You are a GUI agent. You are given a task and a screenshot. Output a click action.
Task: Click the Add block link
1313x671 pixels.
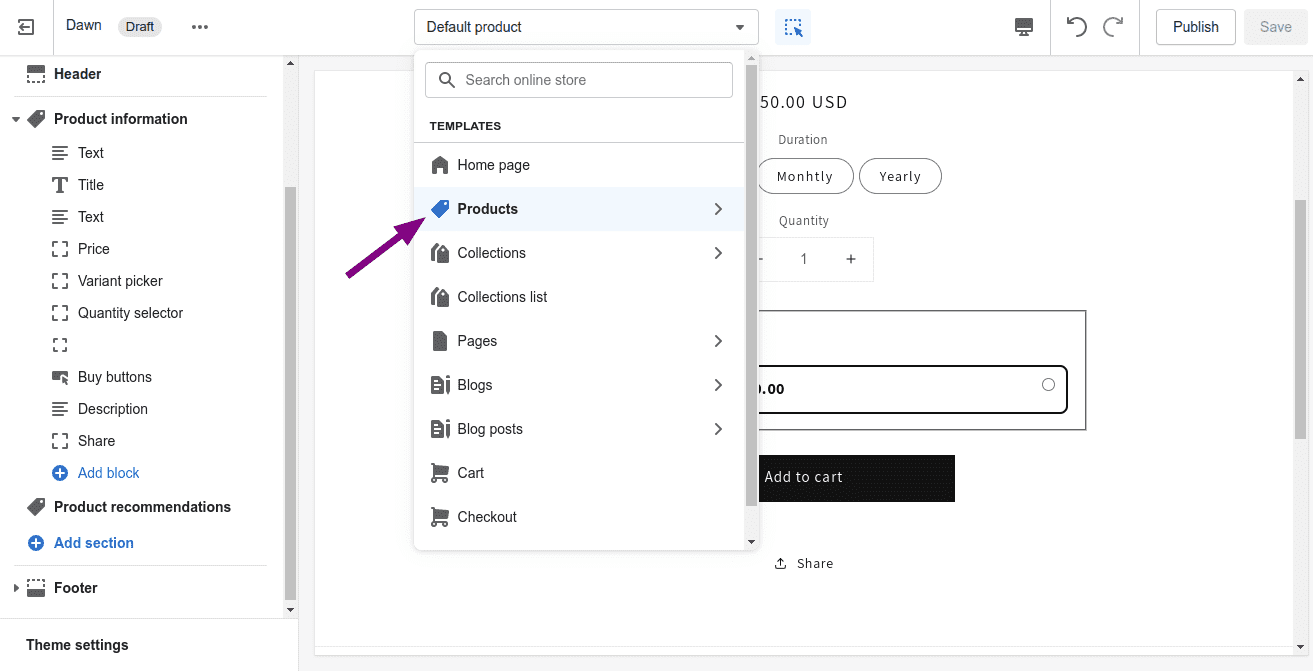108,473
